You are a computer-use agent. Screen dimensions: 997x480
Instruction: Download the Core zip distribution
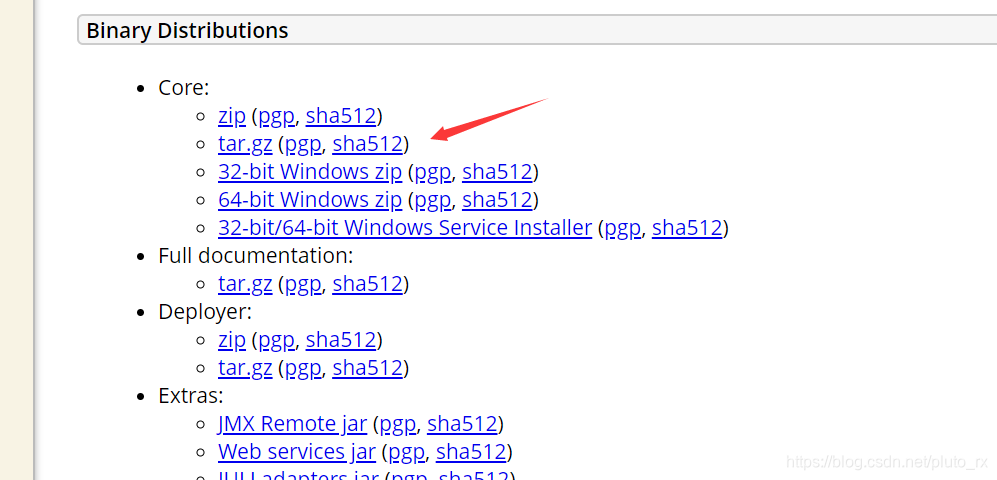tap(231, 116)
